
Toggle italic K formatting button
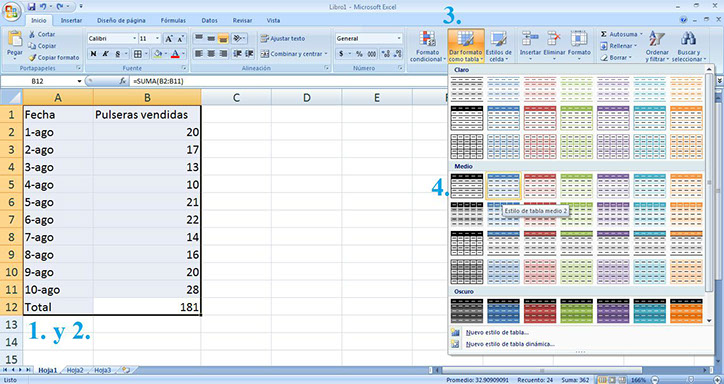pos(105,54)
